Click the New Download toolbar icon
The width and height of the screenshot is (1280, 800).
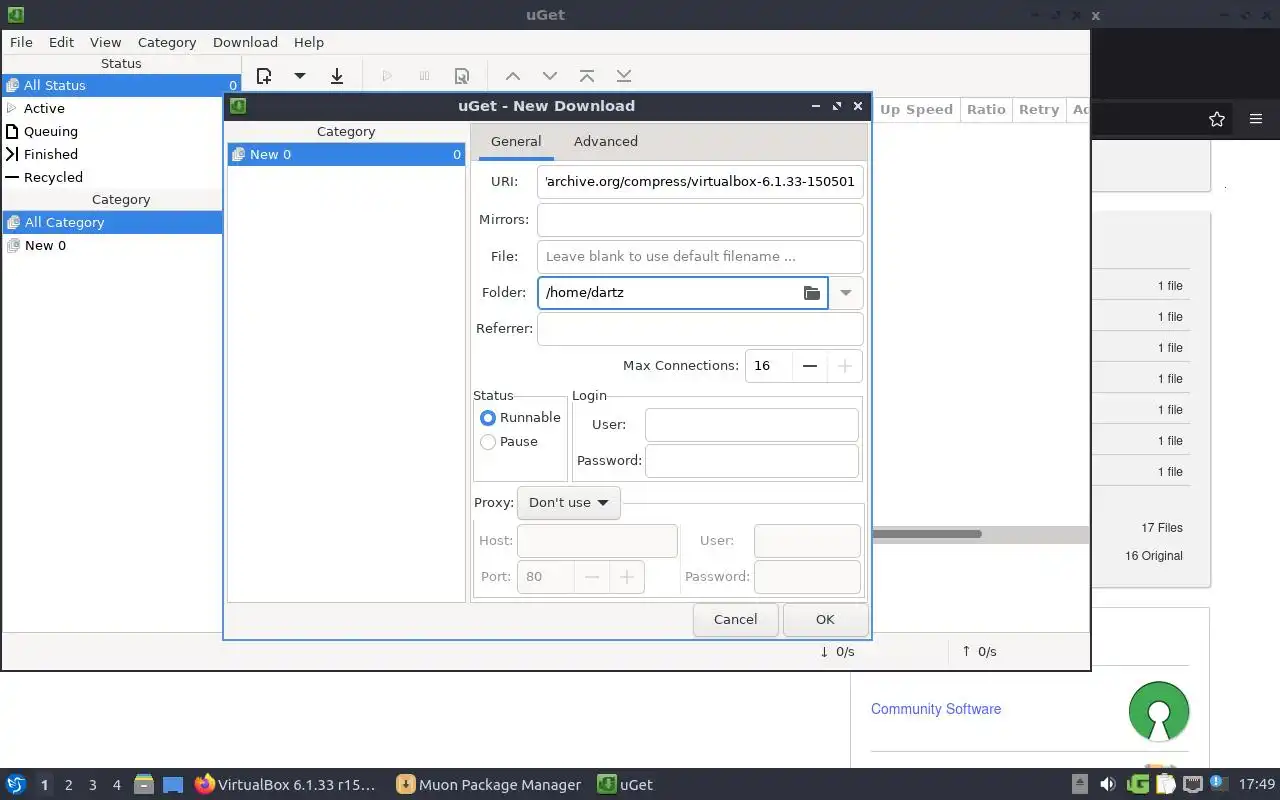[264, 76]
